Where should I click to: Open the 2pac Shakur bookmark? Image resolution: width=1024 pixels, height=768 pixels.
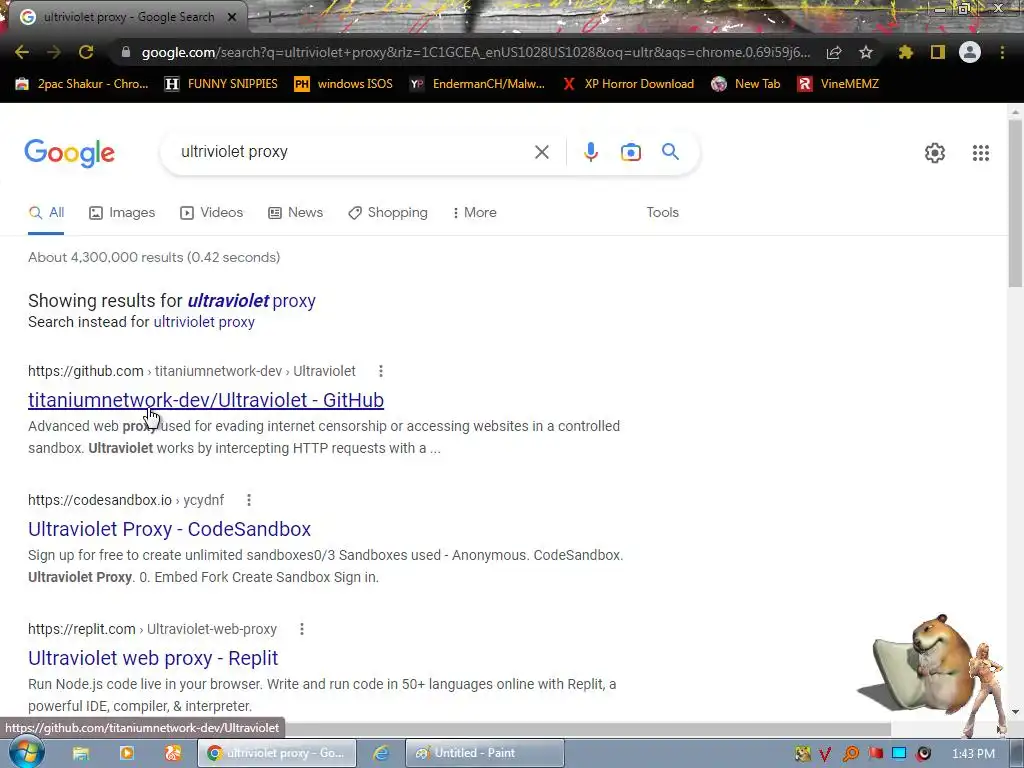pos(82,84)
